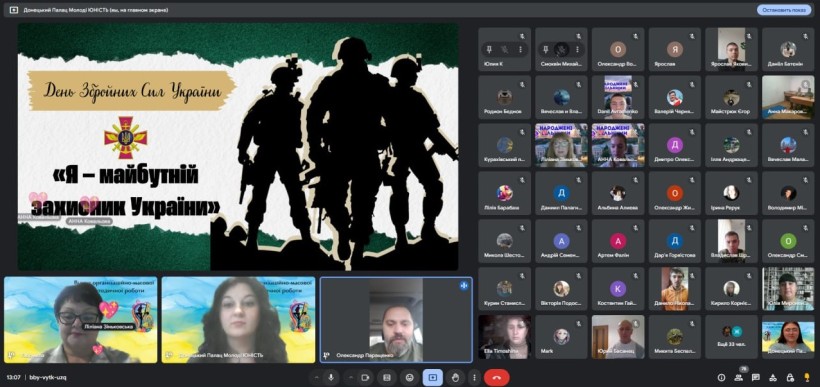Open more options three-dot menu in toolbar
Image resolution: width=820 pixels, height=387 pixels.
click(x=474, y=377)
